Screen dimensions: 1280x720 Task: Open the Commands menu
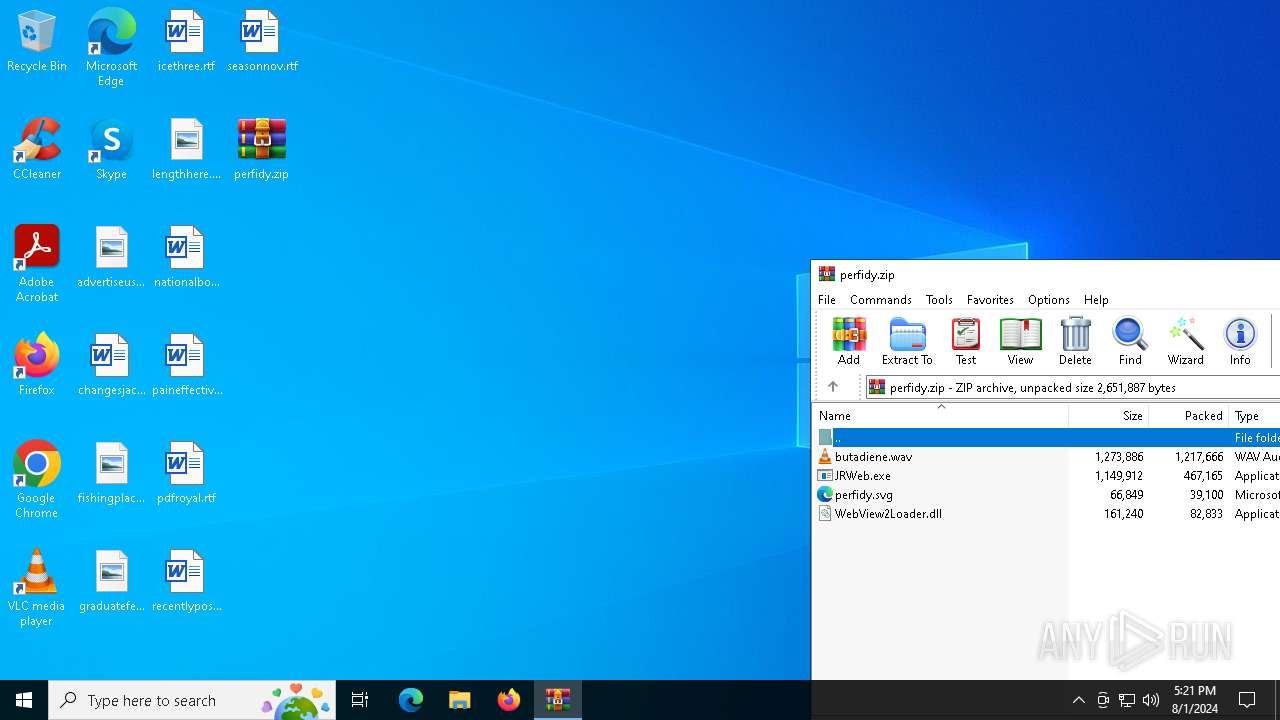coord(881,300)
